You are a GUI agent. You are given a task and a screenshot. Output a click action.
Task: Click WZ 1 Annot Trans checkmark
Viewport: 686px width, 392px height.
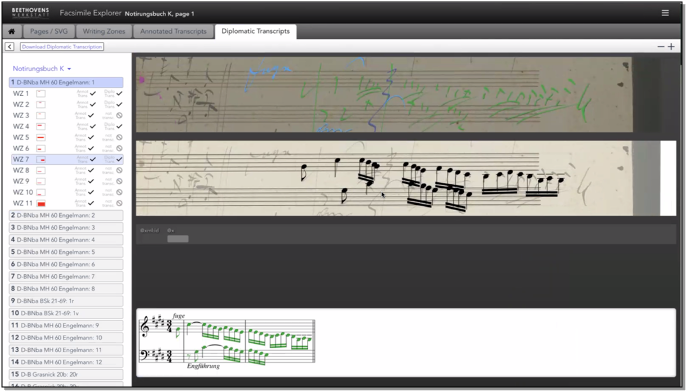click(x=92, y=93)
